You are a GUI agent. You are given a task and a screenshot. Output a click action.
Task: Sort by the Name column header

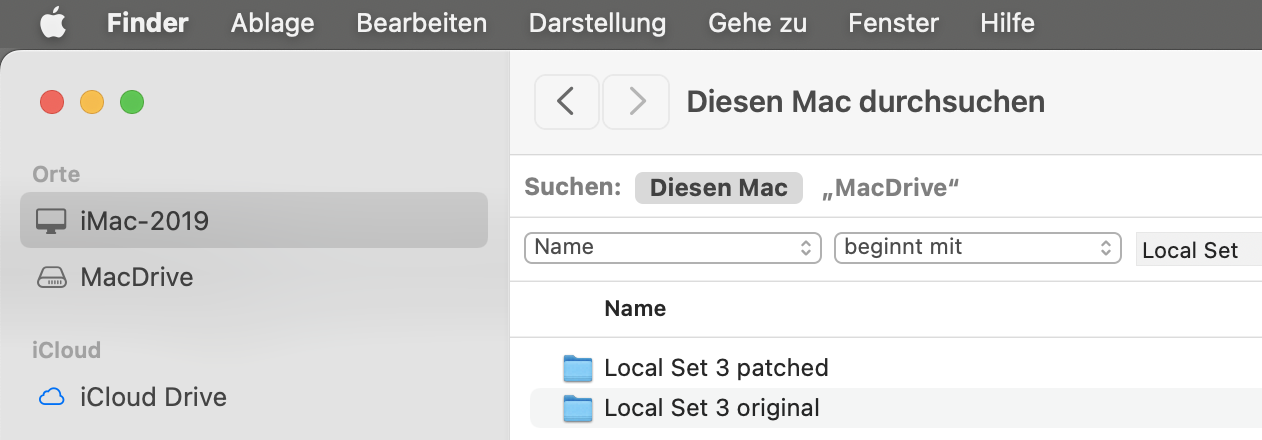pyautogui.click(x=635, y=308)
